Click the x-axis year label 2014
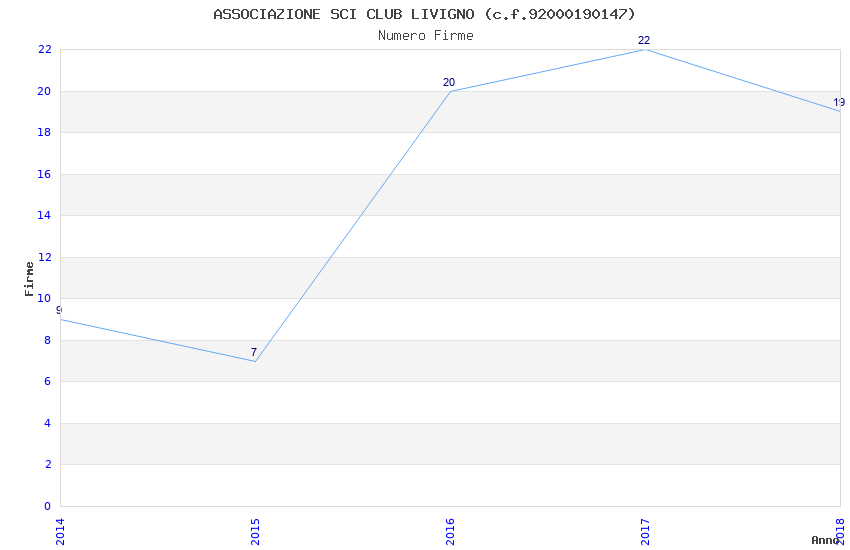Viewport: 850px width, 550px height. coord(60,532)
